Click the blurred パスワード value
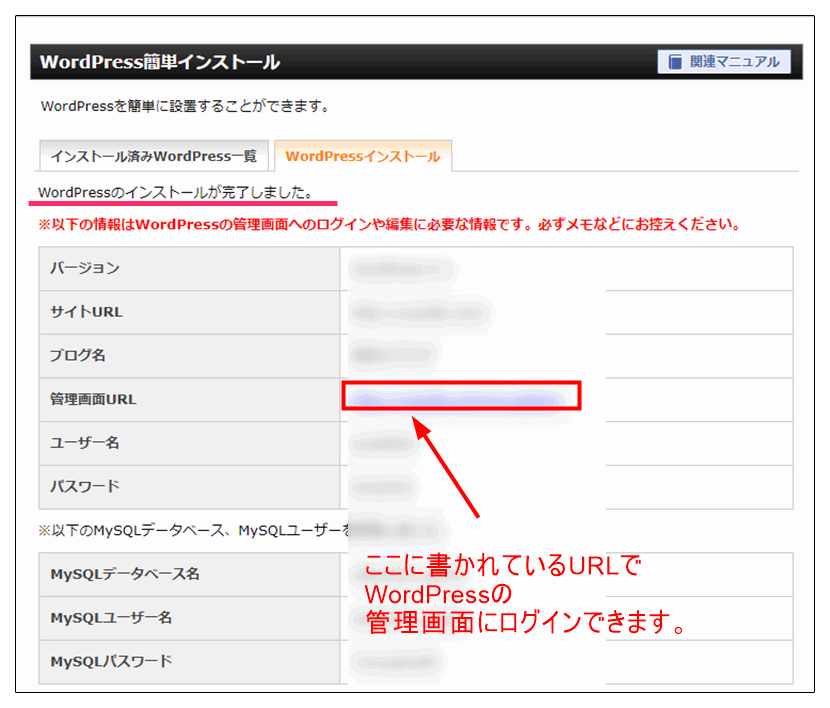The height and width of the screenshot is (708, 830). (383, 487)
